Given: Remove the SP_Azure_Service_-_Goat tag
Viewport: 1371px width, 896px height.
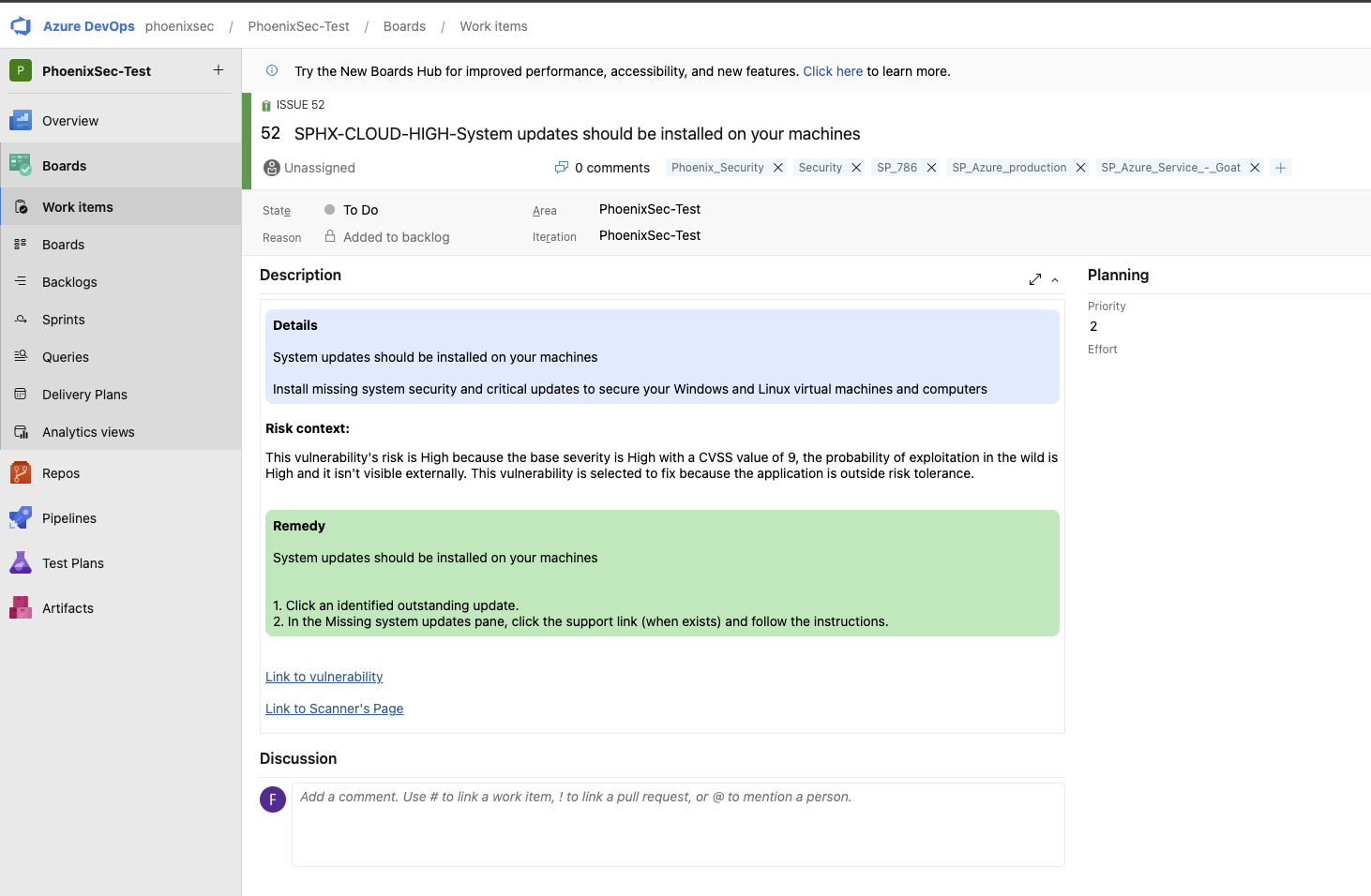Looking at the screenshot, I should 1255,168.
